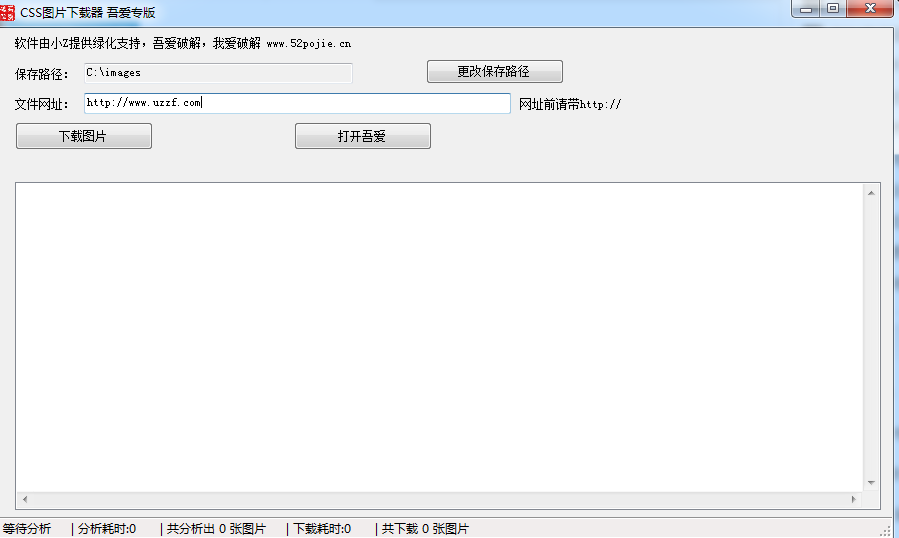Click the 更改保存路径 button
The image size is (899, 538).
point(495,72)
